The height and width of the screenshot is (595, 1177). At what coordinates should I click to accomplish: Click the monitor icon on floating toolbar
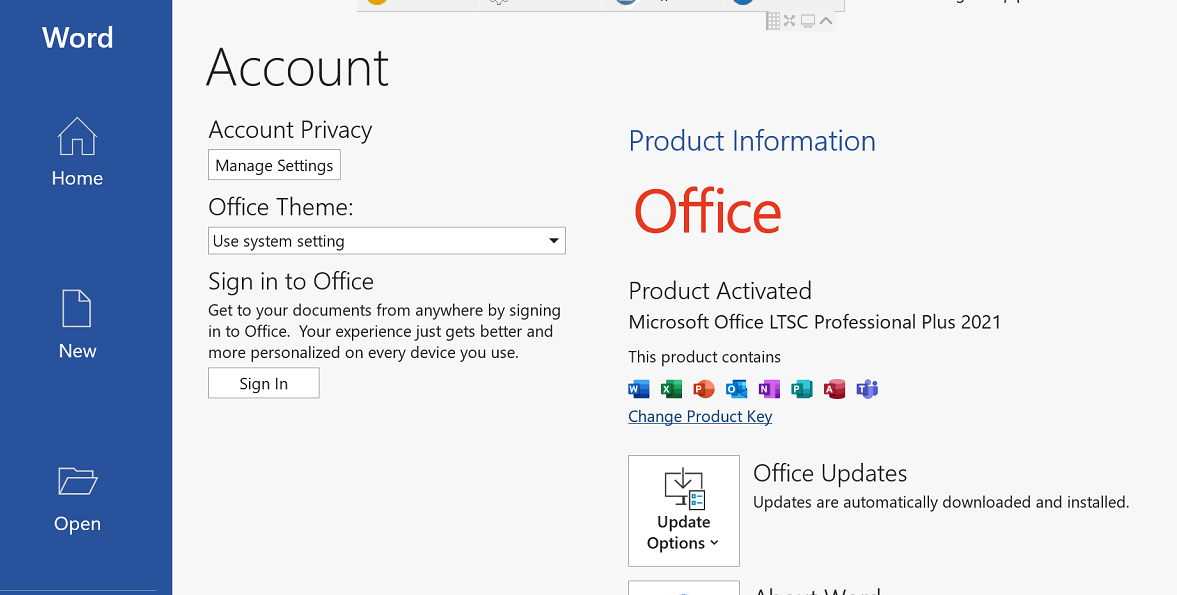(x=808, y=21)
